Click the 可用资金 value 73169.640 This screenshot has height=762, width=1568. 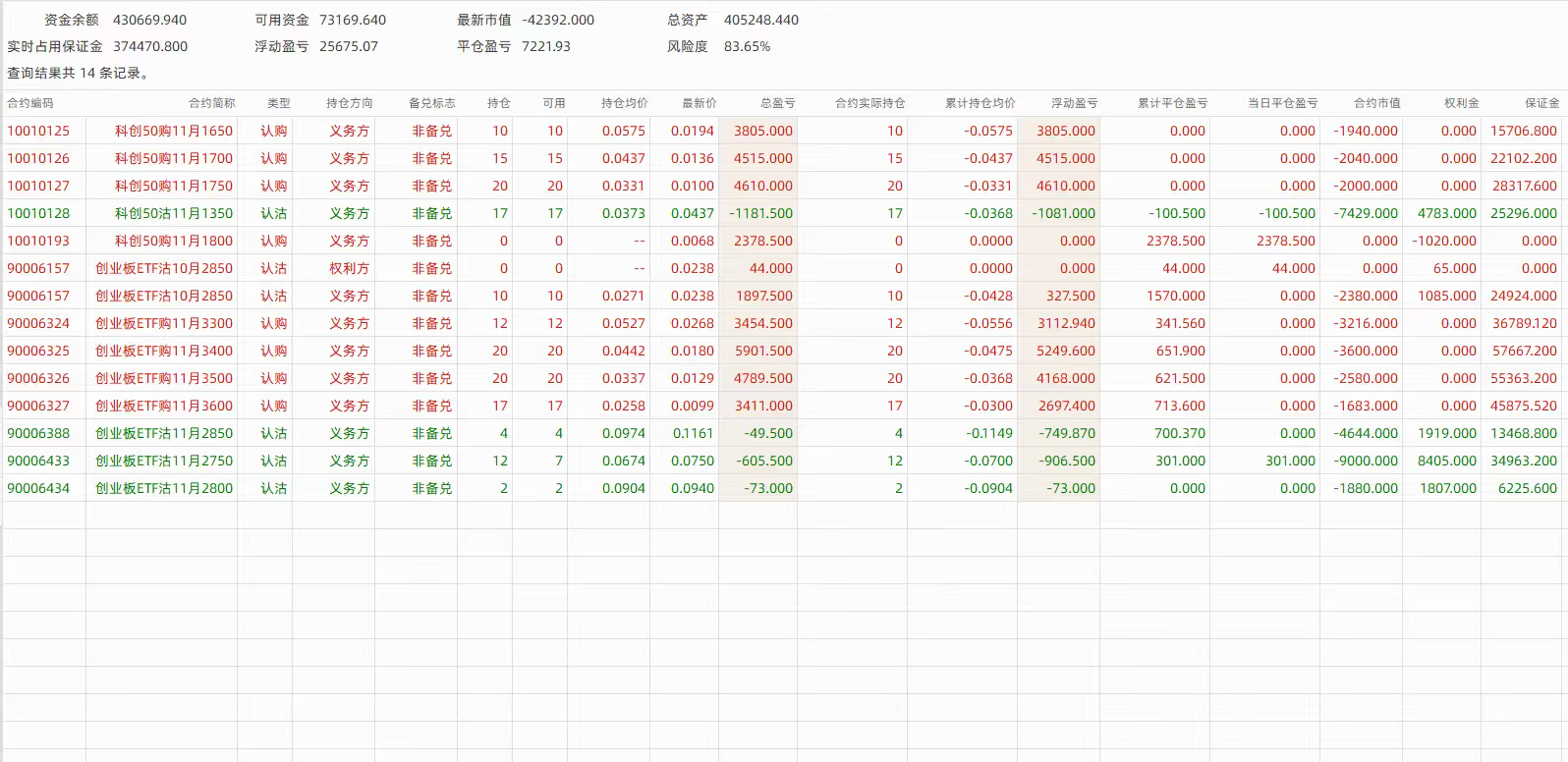click(x=353, y=20)
